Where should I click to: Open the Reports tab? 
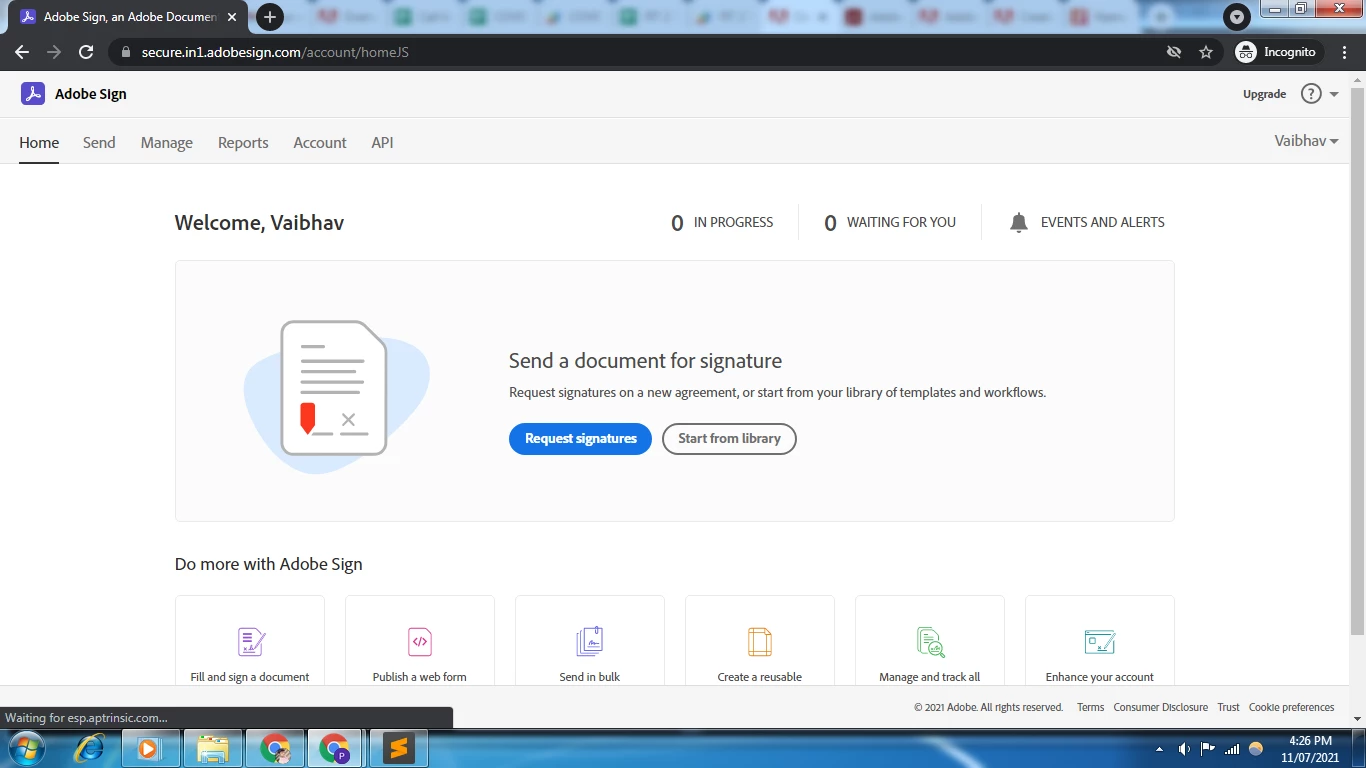tap(243, 143)
